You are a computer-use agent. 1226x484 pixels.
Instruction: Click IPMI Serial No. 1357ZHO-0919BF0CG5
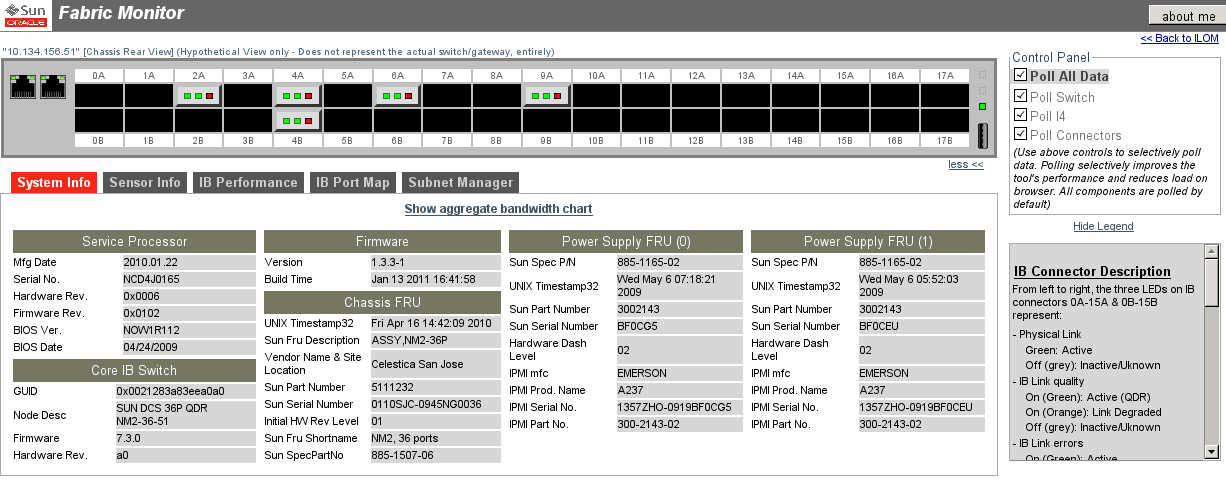[678, 407]
